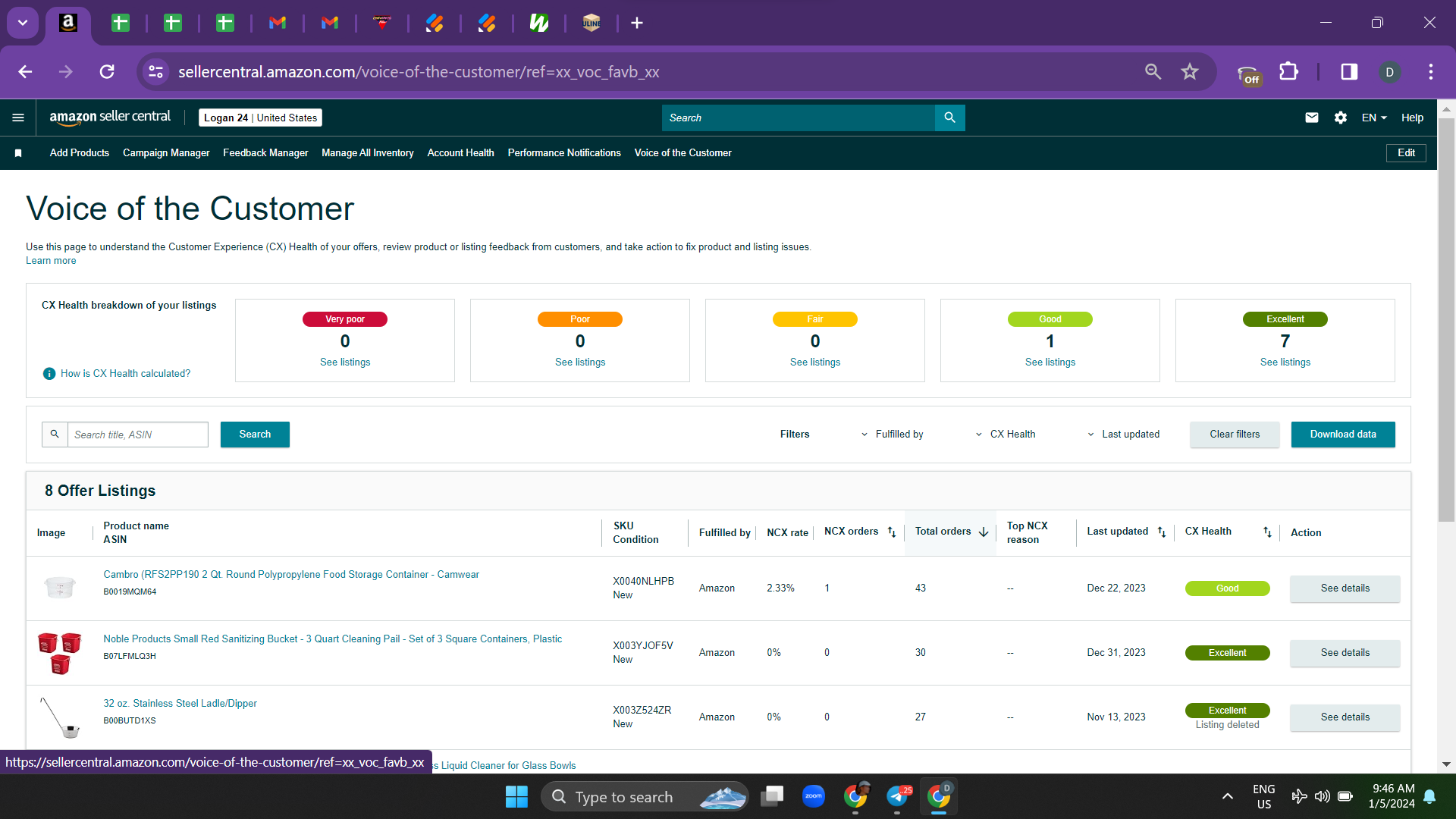Open Account Health menu item
The height and width of the screenshot is (819, 1456).
click(x=460, y=153)
